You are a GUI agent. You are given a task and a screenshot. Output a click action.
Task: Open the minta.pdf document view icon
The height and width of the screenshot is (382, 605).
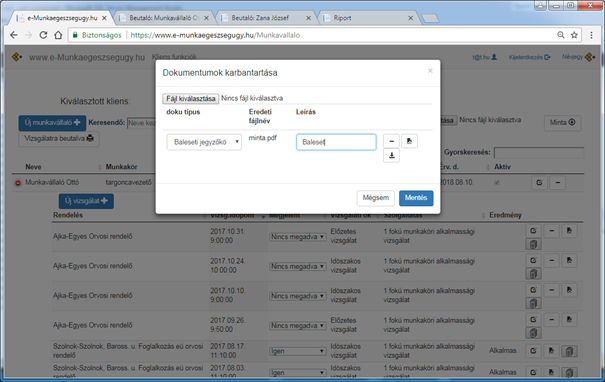pyautogui.click(x=409, y=141)
